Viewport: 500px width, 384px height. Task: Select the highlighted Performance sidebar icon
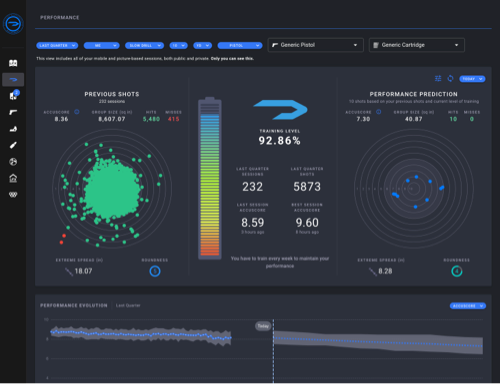tap(13, 80)
